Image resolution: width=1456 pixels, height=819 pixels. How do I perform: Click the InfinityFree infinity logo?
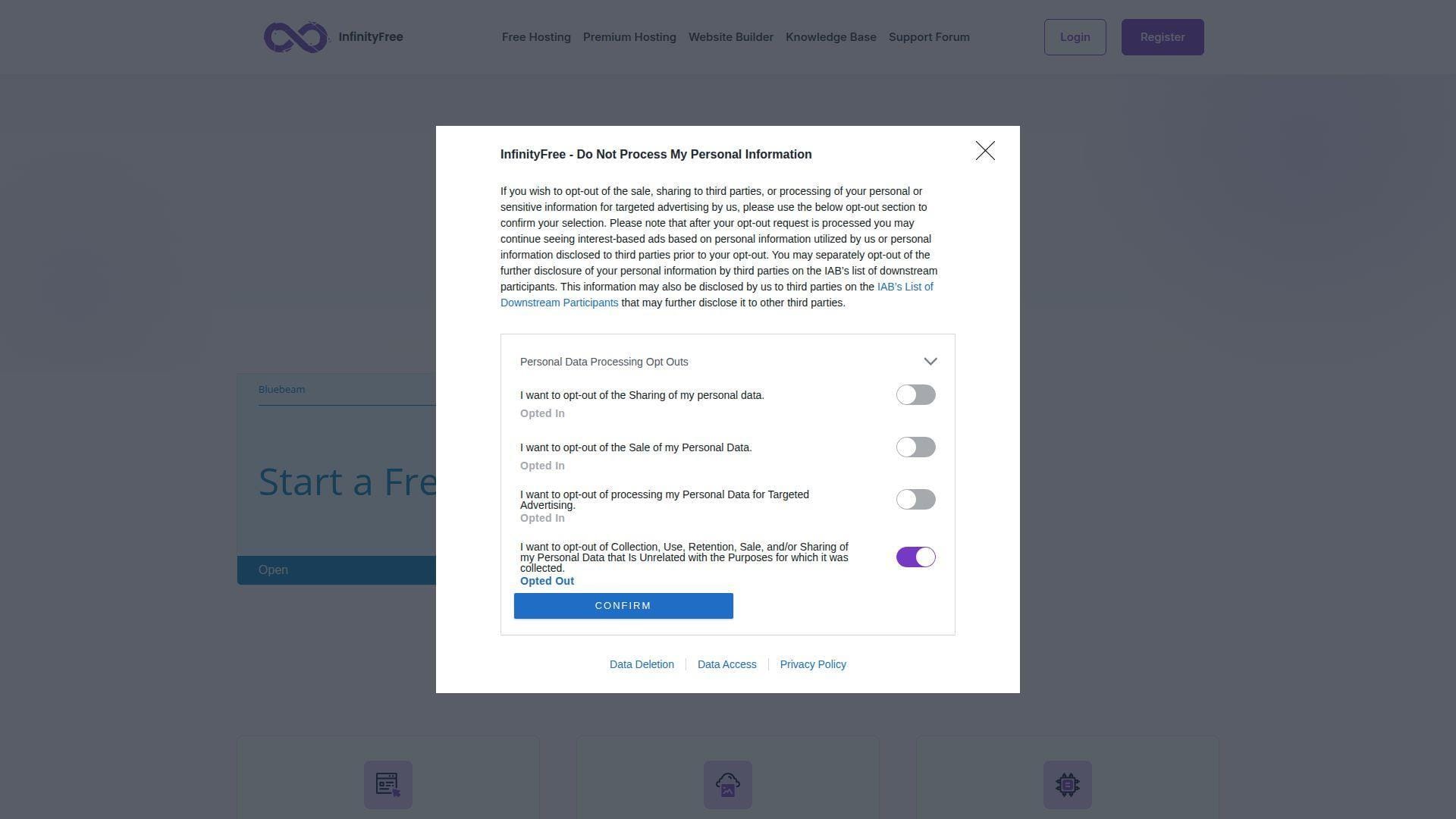pos(296,37)
